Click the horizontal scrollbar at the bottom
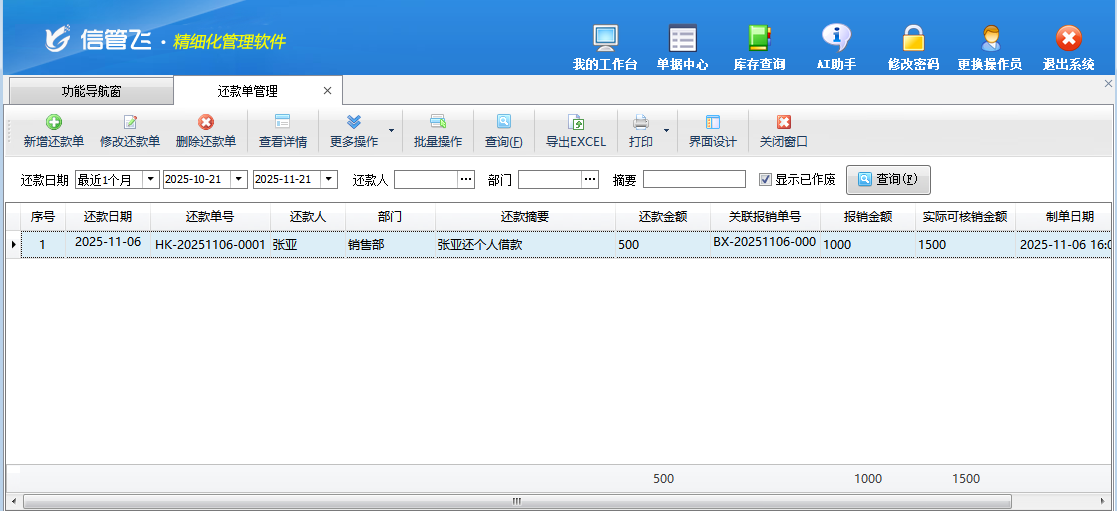 [x=516, y=500]
